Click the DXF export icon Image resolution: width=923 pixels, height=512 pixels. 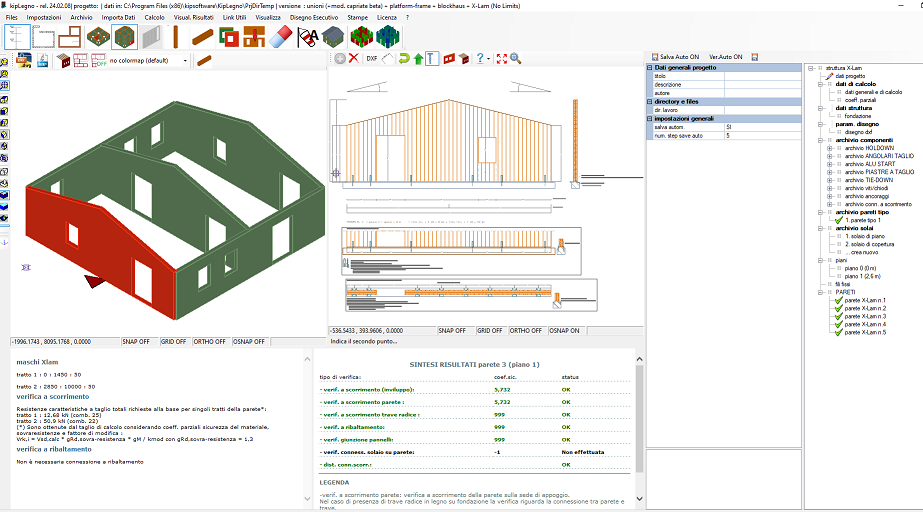[x=372, y=59]
